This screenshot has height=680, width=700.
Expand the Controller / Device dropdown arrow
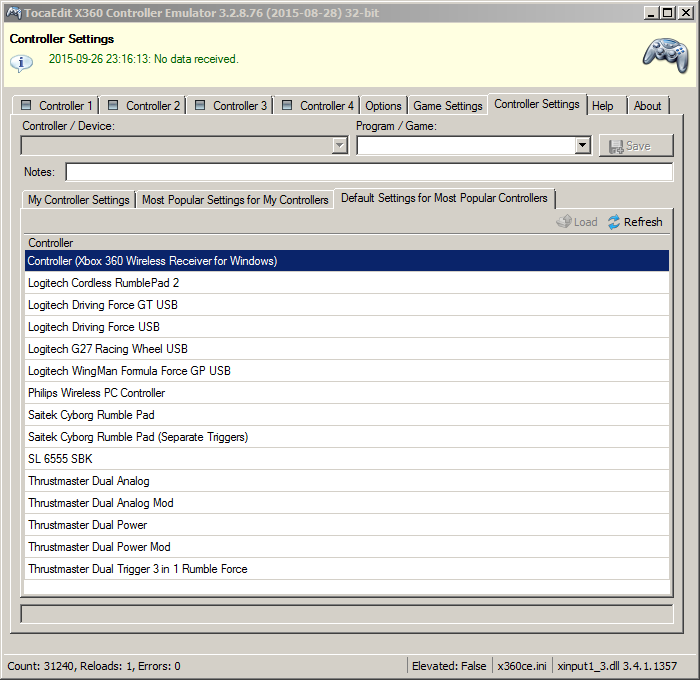(x=340, y=146)
